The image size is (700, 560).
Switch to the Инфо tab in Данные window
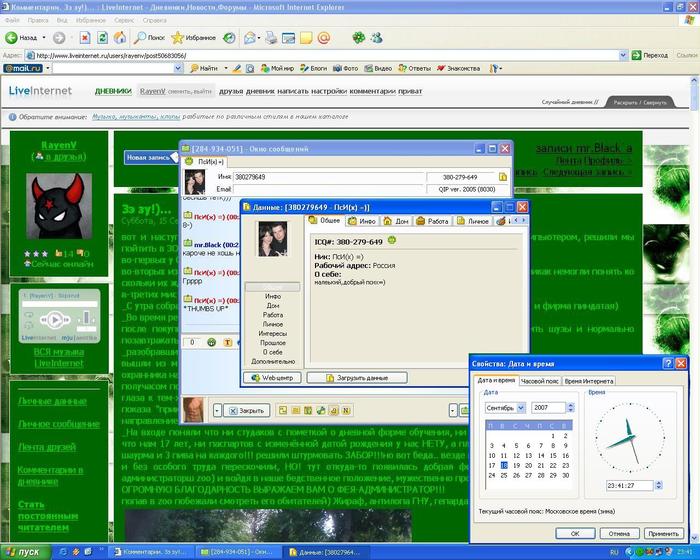pos(362,221)
